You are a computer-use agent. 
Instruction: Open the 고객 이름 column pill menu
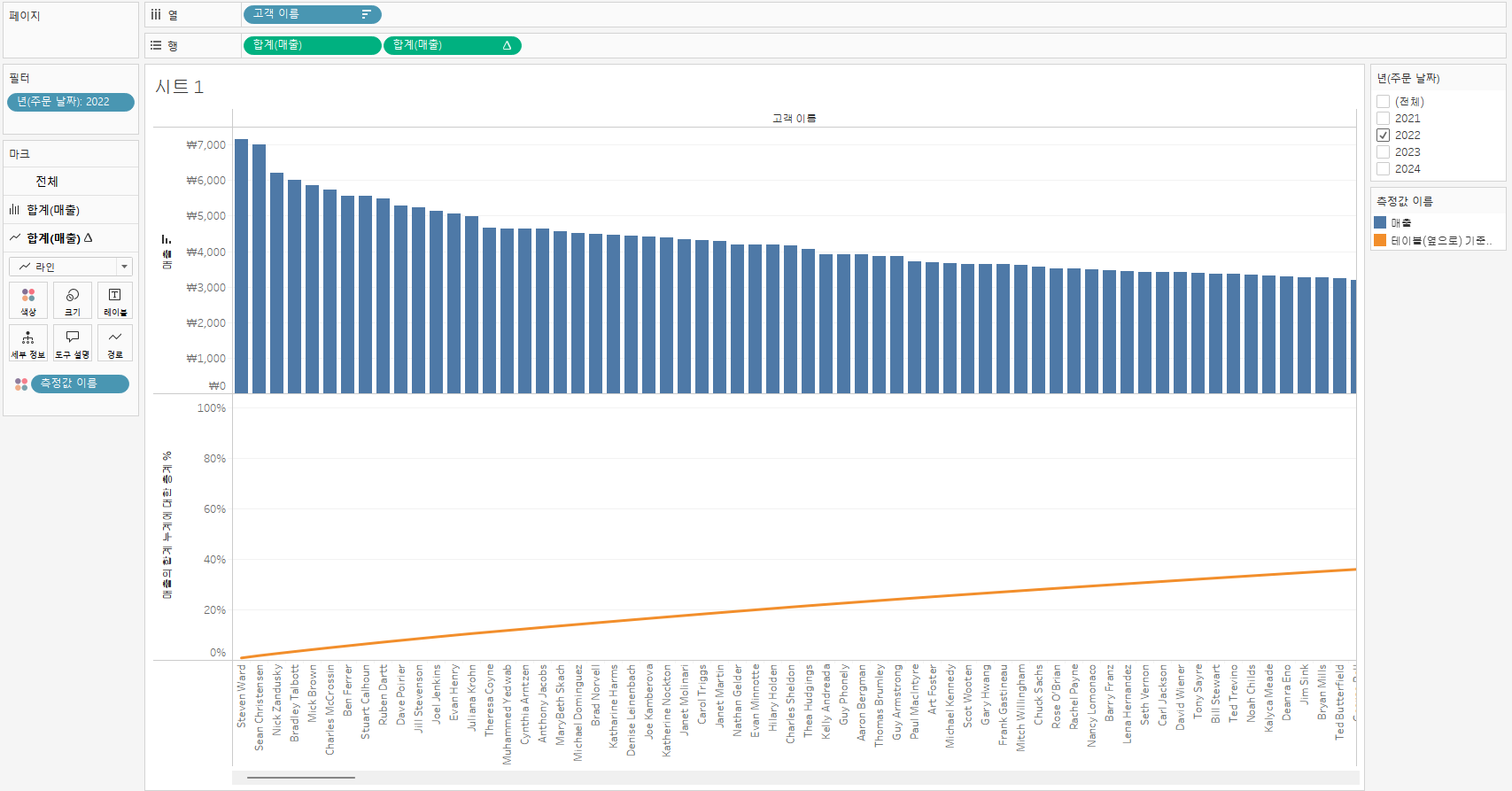[x=312, y=14]
